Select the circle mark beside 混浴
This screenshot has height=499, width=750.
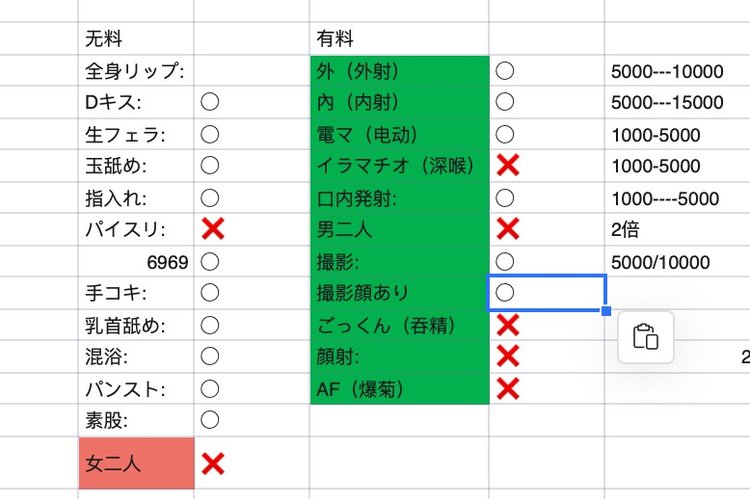pos(210,356)
